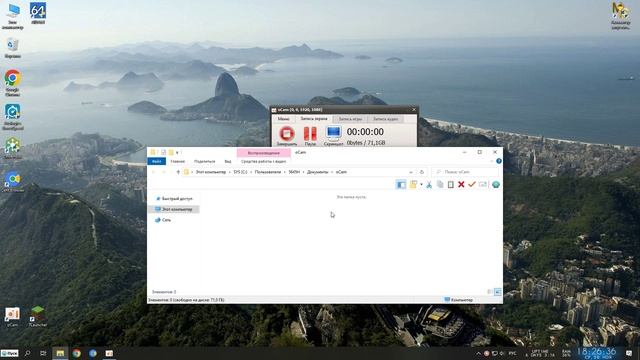Open taskbar search magnifier

(x=27, y=353)
